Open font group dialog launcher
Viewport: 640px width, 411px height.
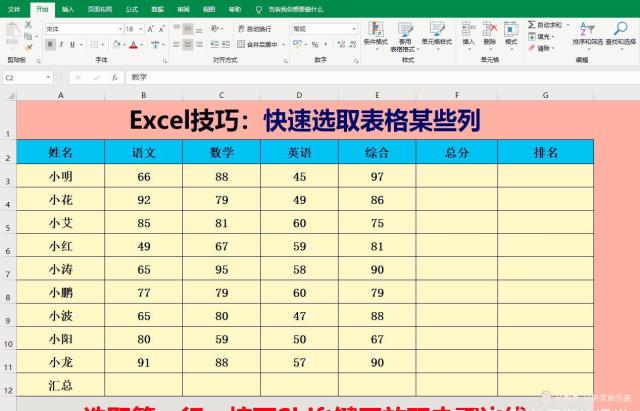(165, 61)
